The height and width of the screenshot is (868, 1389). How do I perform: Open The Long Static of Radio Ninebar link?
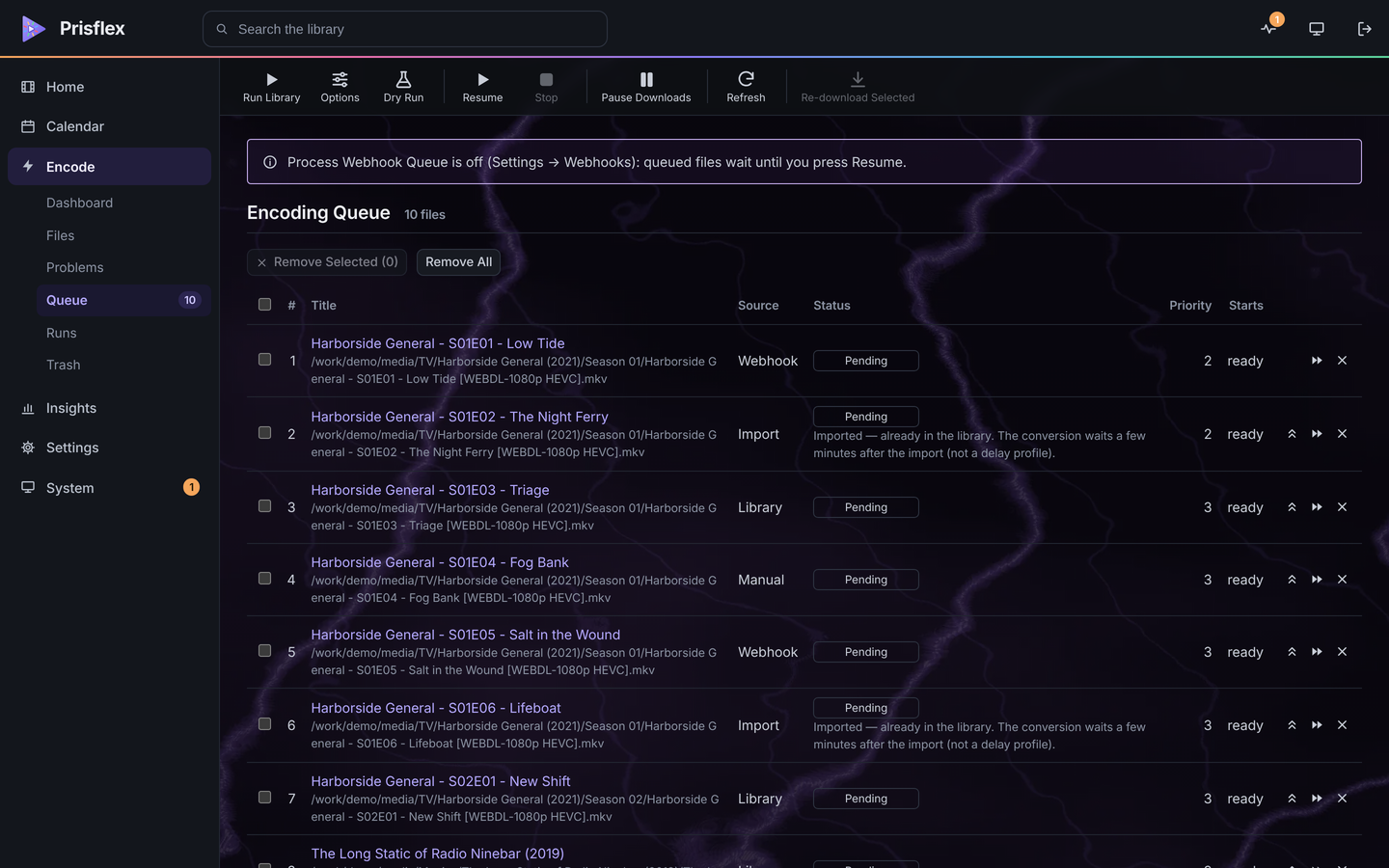tap(437, 854)
